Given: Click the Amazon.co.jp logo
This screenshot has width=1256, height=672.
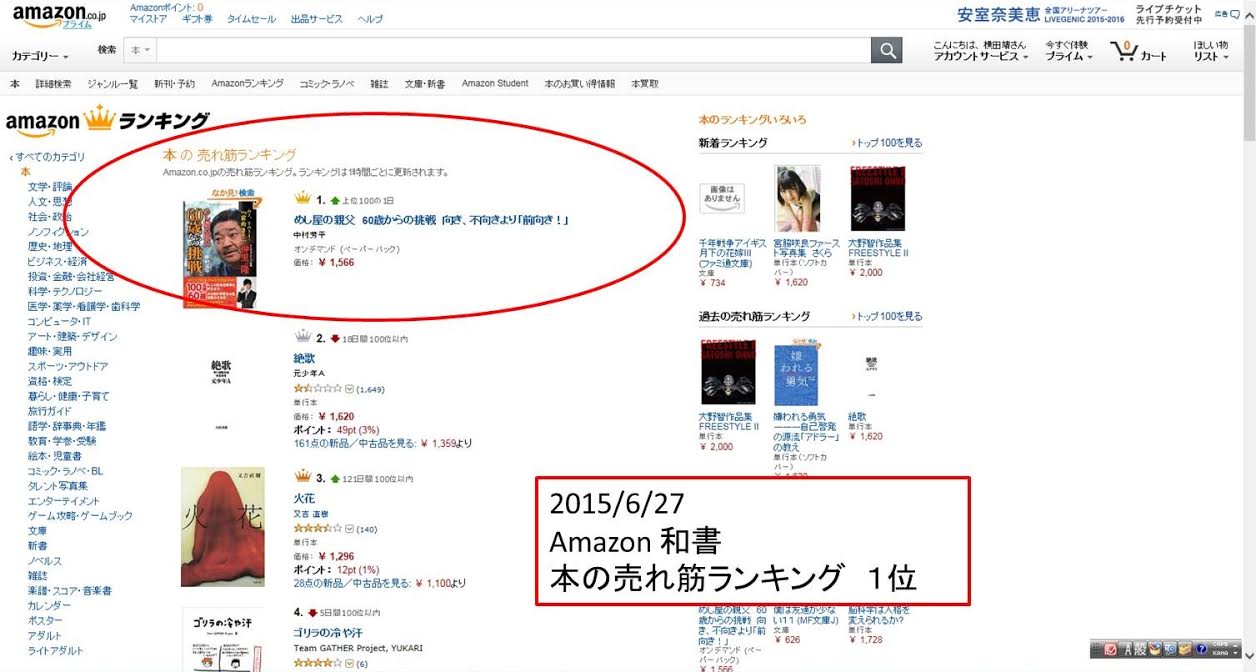Looking at the screenshot, I should [52, 16].
